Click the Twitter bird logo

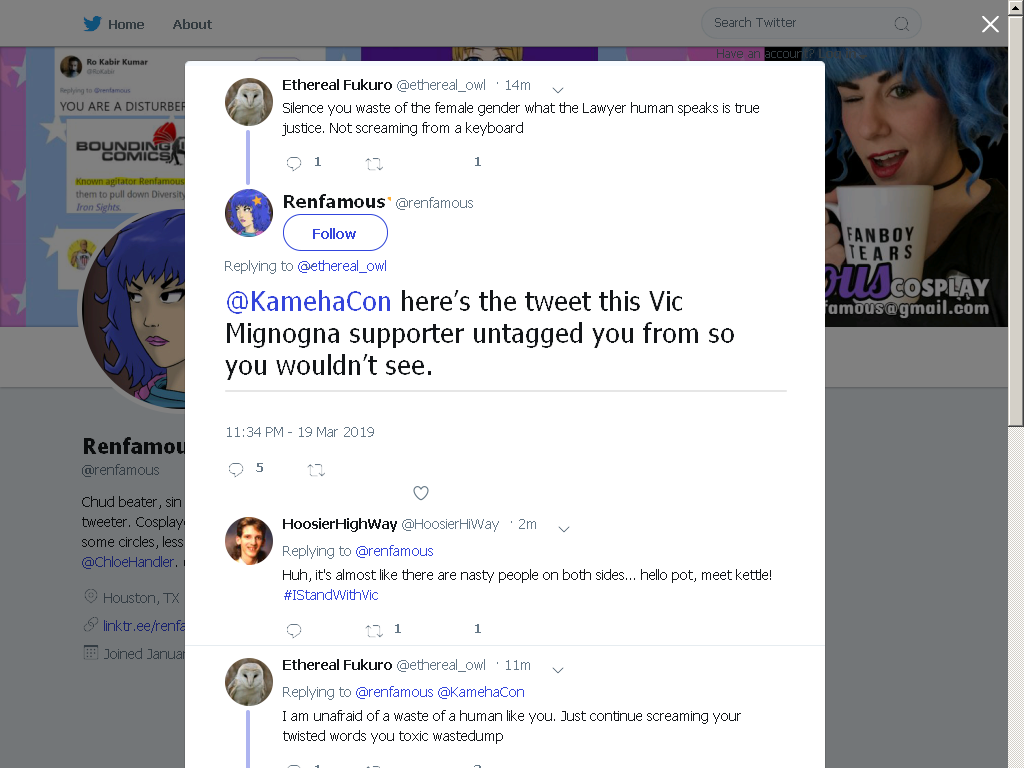[92, 24]
